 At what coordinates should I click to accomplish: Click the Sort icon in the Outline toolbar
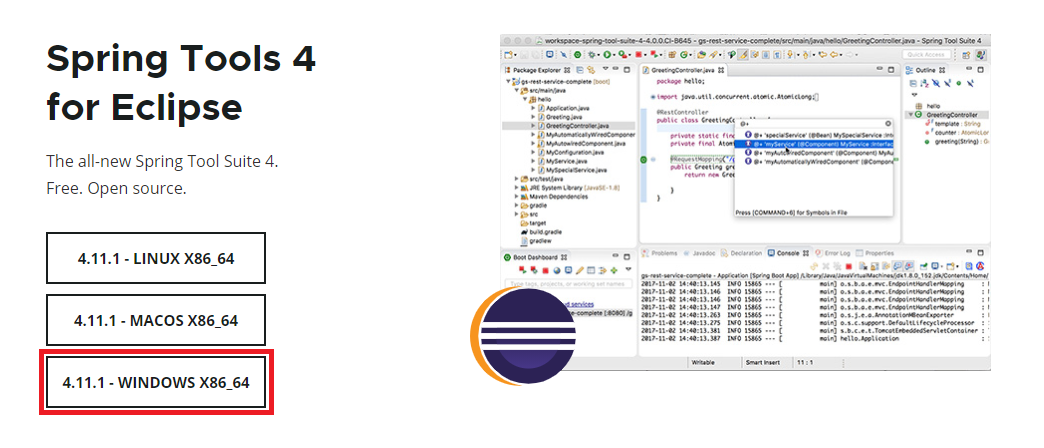(925, 83)
